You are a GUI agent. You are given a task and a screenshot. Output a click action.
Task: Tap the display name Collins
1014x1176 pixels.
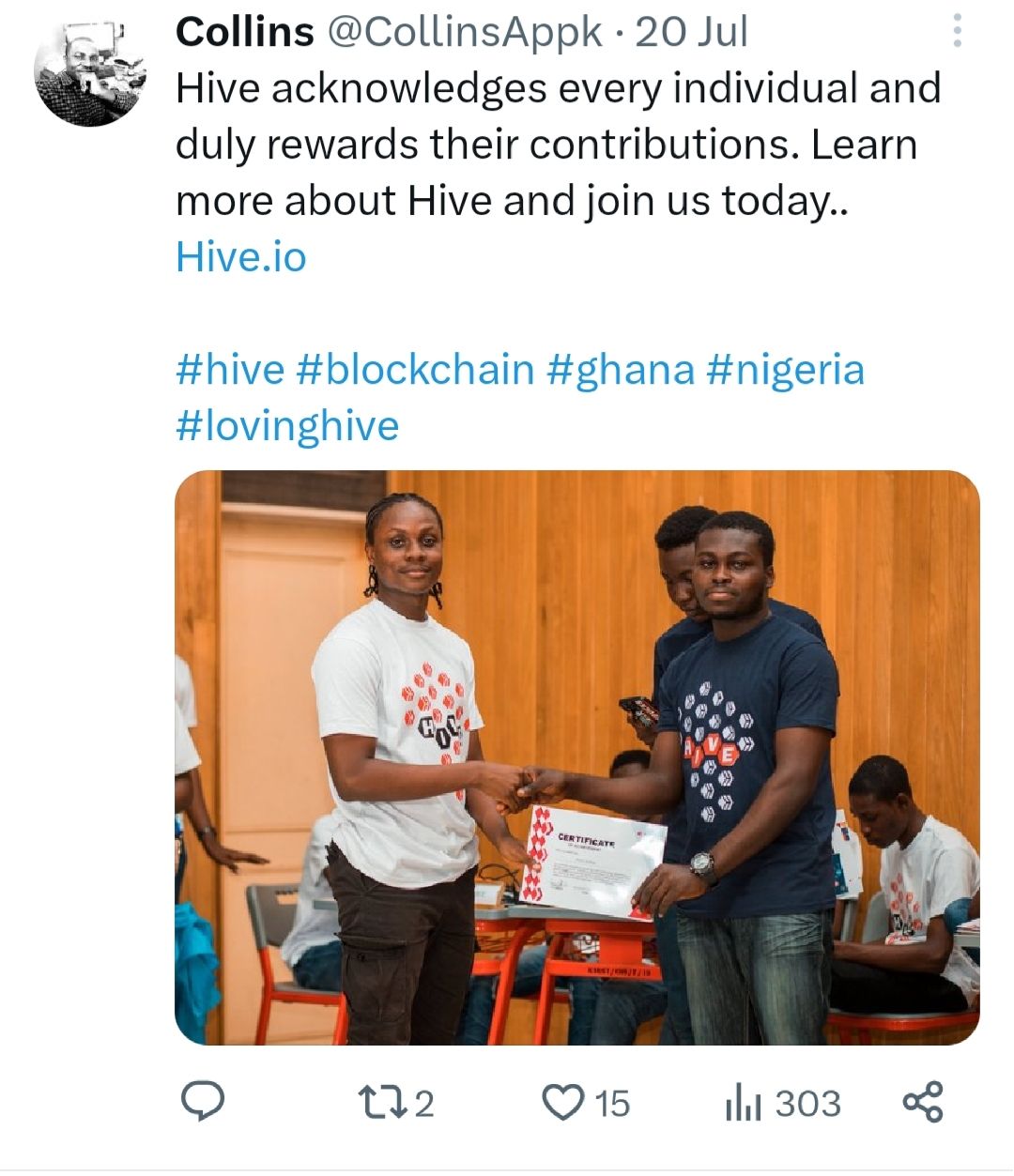pos(245,32)
